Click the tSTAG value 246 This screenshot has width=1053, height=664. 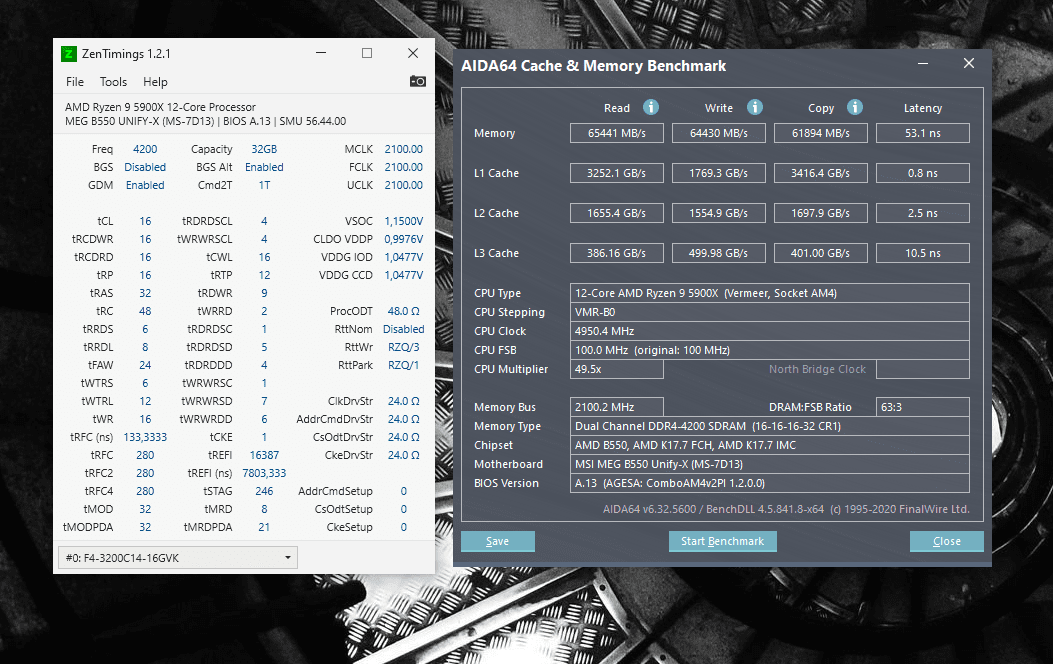[x=264, y=491]
